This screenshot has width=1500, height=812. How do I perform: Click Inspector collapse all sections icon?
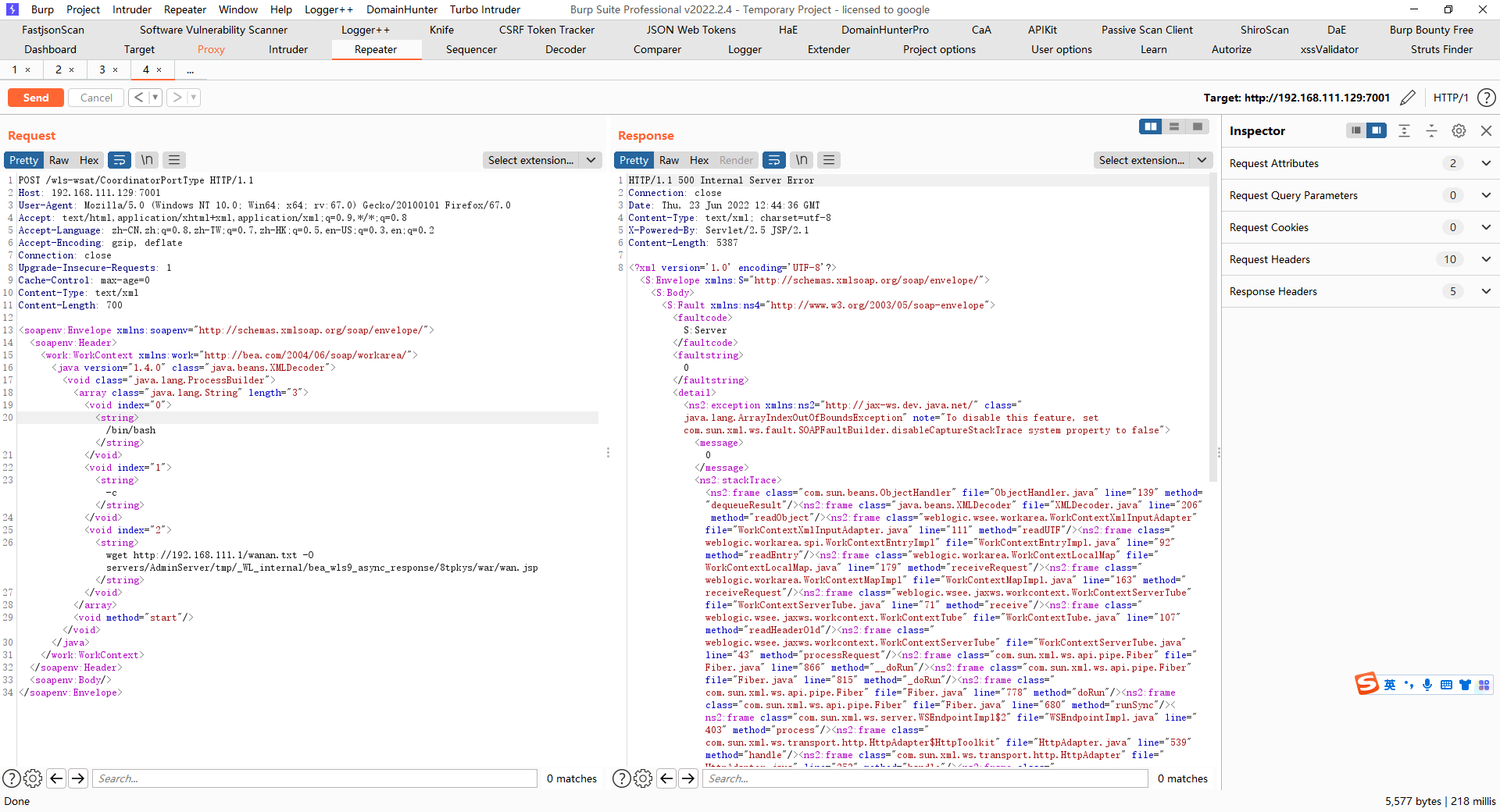[1431, 130]
